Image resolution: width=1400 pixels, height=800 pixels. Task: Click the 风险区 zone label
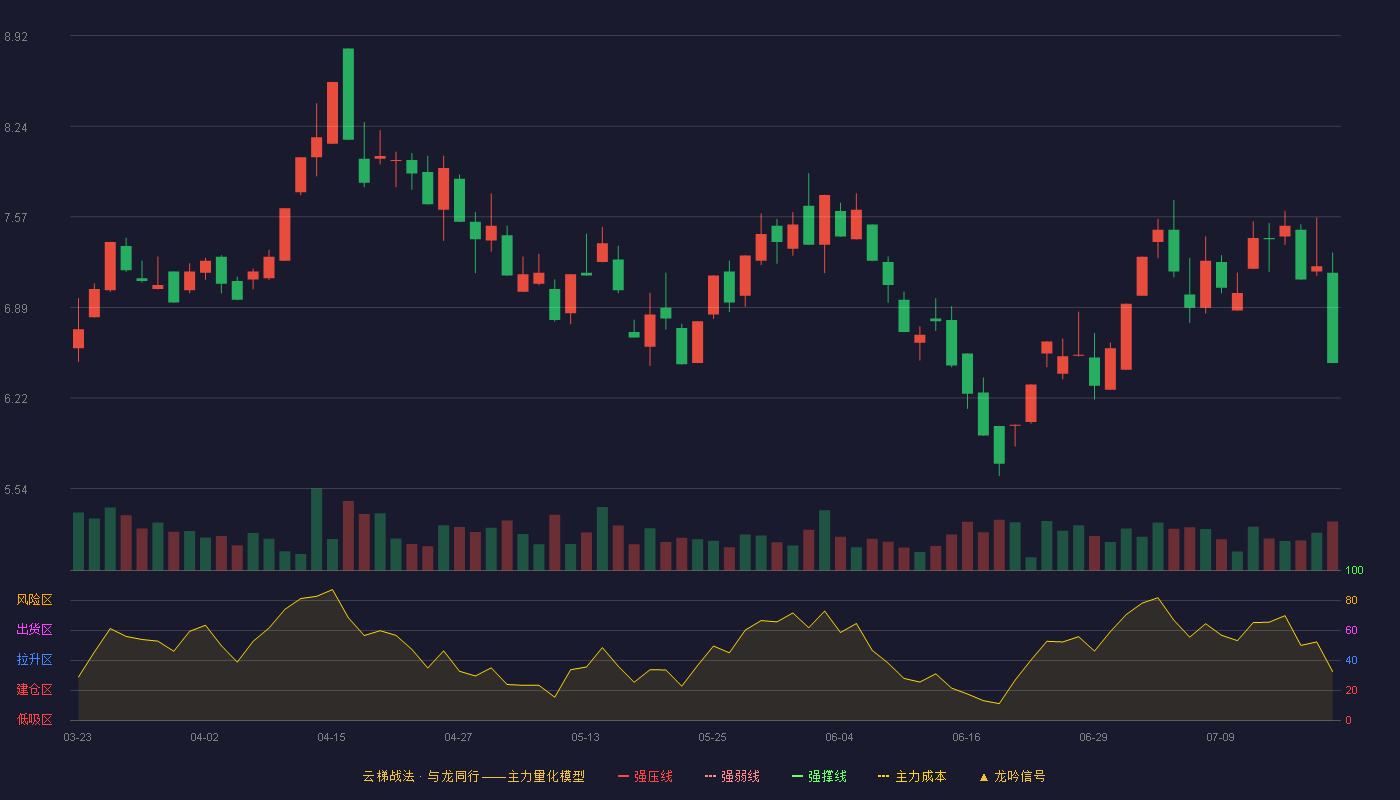coord(34,600)
